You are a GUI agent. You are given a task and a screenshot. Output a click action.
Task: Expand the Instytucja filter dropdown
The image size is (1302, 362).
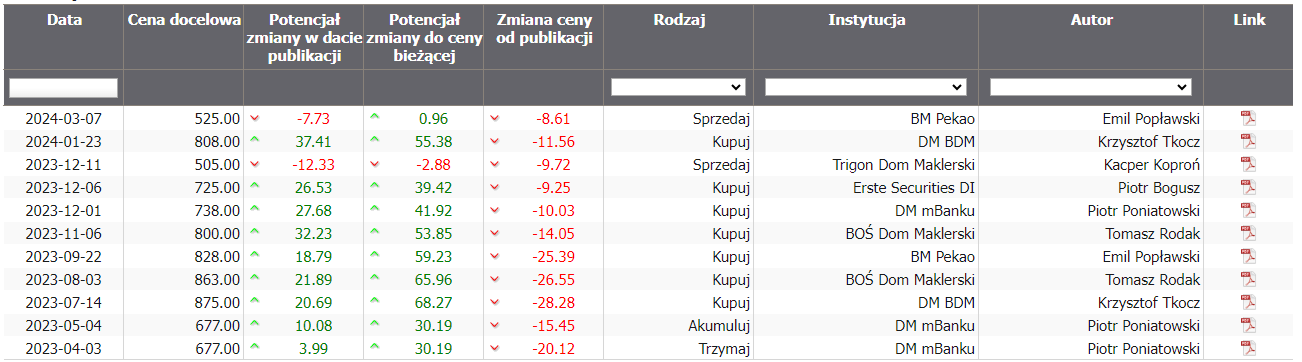click(x=866, y=87)
